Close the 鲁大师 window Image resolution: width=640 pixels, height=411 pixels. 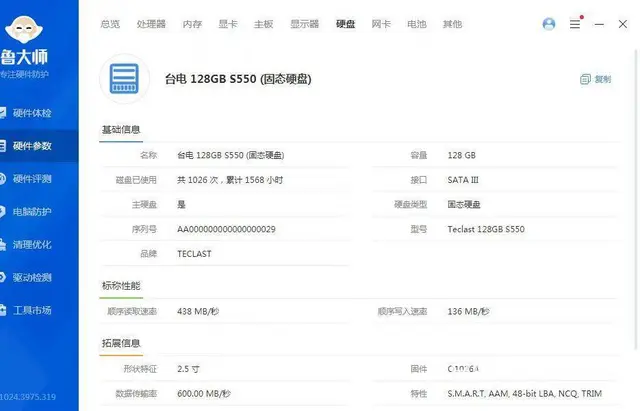(x=622, y=24)
